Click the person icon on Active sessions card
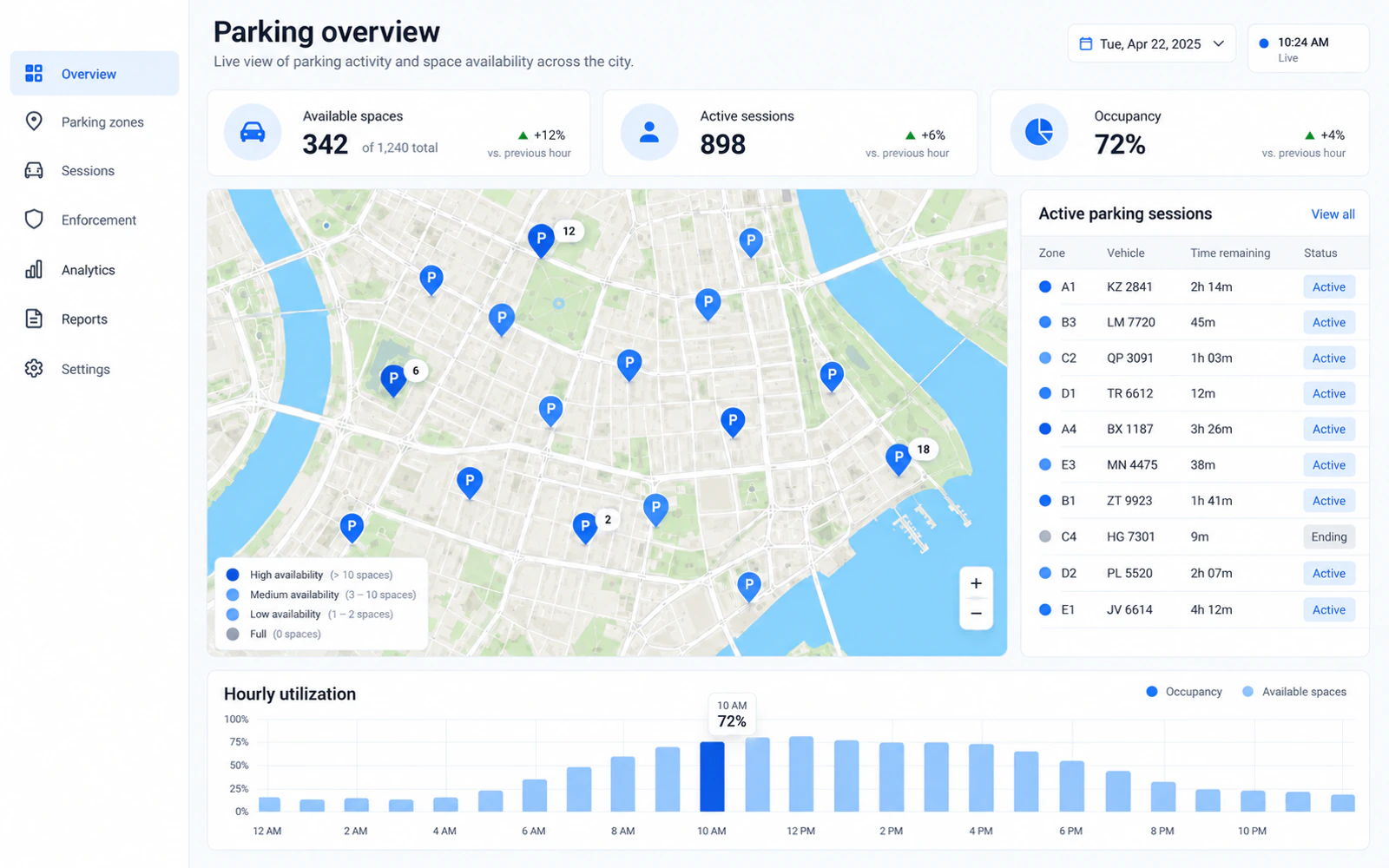This screenshot has height=868, width=1389. pos(648,132)
